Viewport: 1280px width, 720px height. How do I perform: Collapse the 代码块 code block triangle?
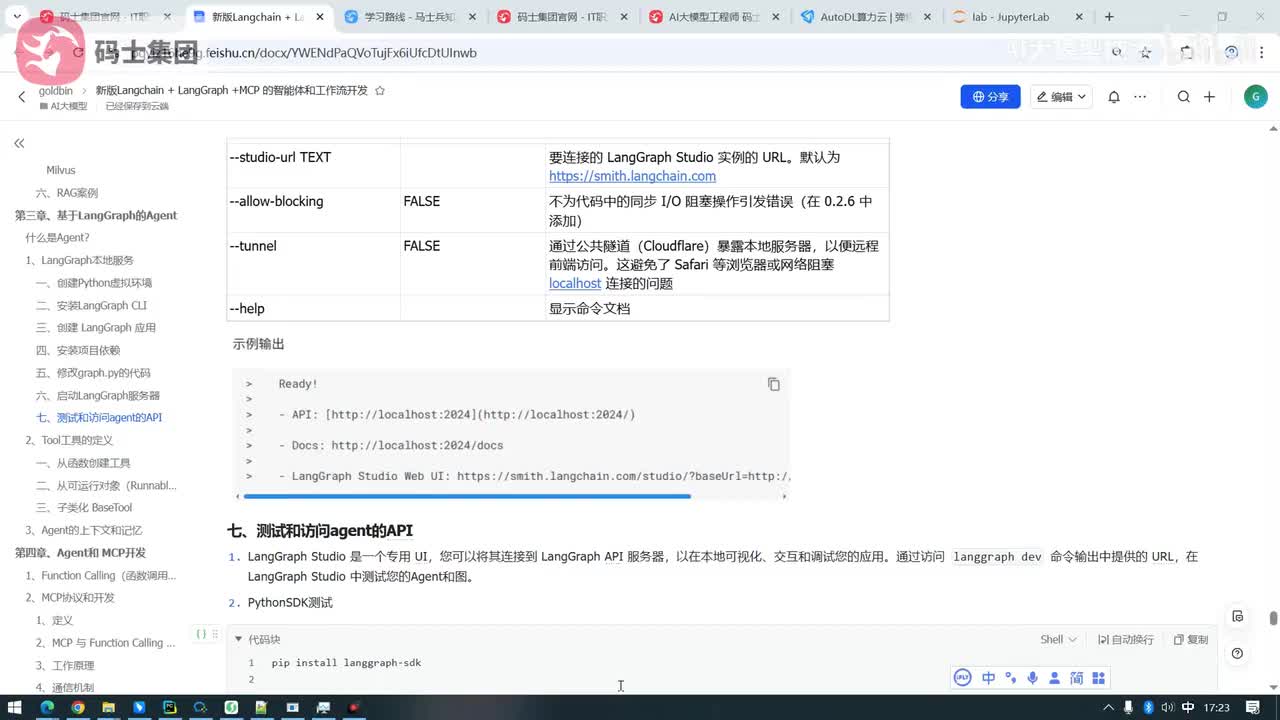pos(238,639)
